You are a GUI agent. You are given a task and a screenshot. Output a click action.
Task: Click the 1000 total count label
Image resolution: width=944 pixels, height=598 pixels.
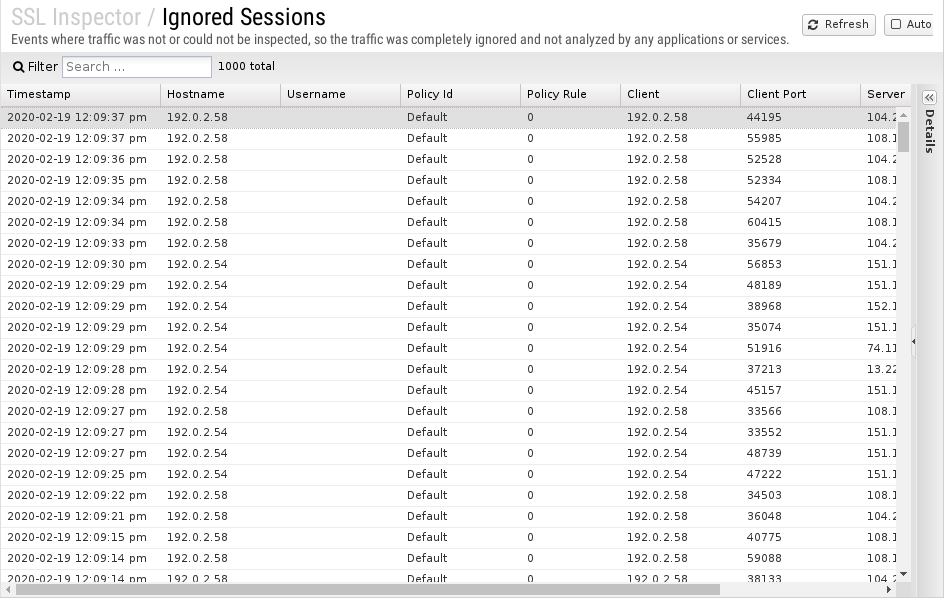(x=246, y=66)
